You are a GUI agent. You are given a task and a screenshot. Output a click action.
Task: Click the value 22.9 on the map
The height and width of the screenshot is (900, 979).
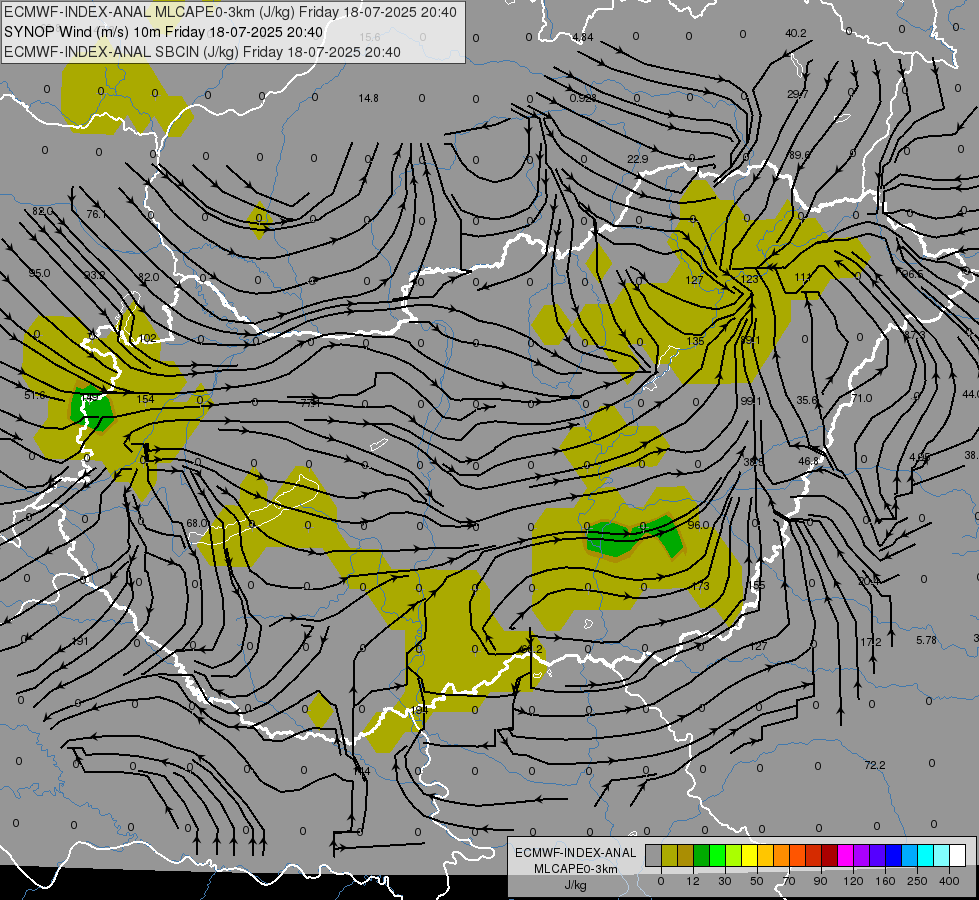tap(637, 159)
